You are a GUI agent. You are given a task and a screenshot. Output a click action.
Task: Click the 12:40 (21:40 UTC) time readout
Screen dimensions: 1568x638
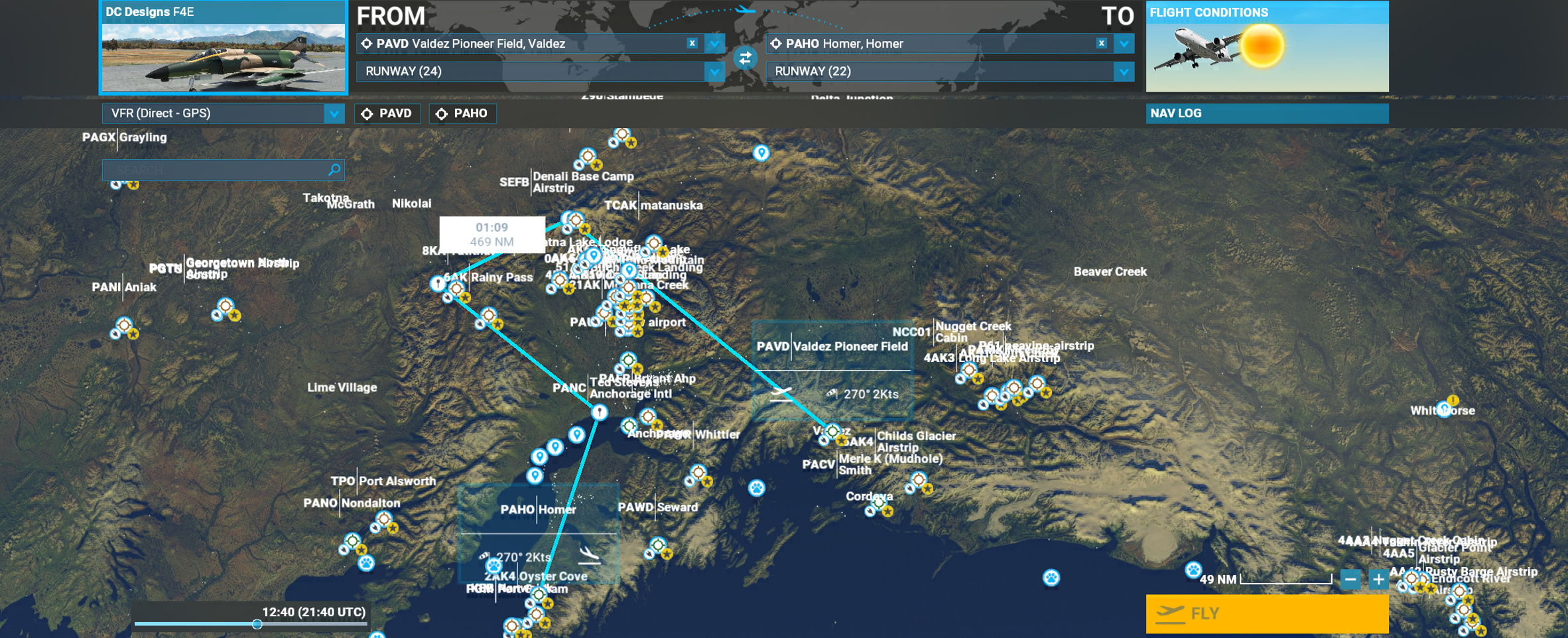point(314,612)
